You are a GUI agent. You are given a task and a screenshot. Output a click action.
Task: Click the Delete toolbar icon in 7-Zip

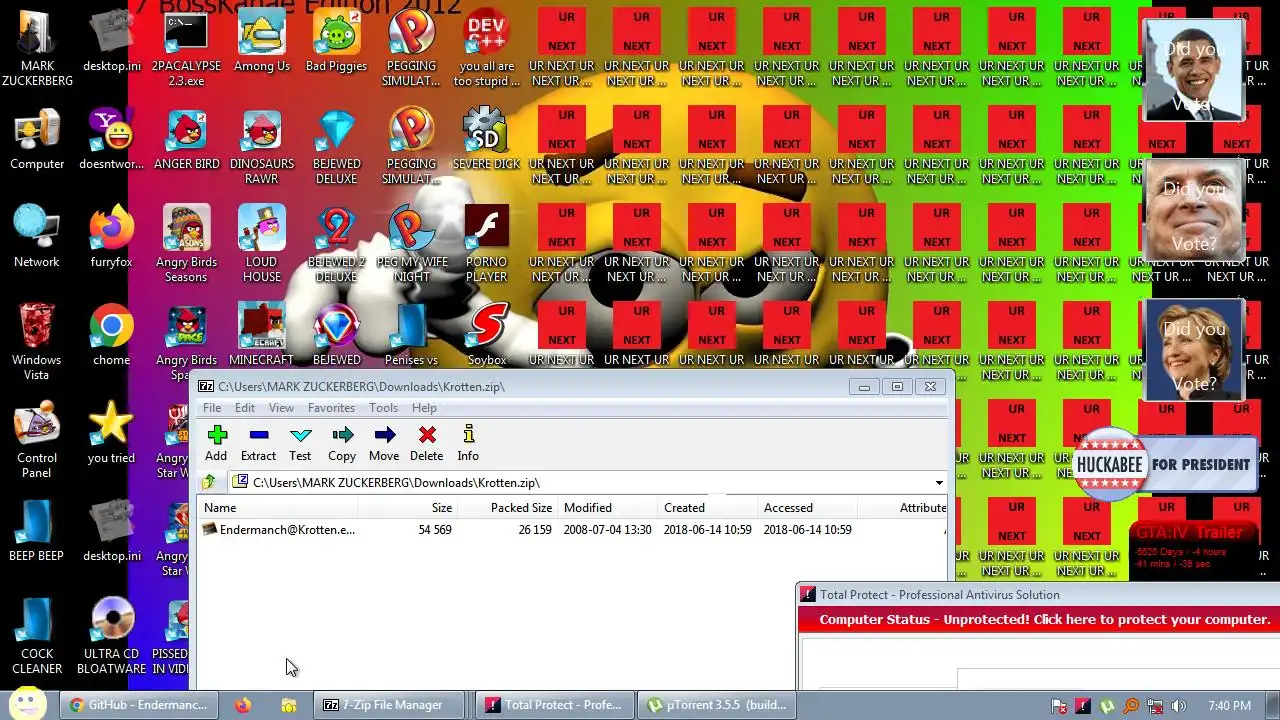tap(426, 444)
